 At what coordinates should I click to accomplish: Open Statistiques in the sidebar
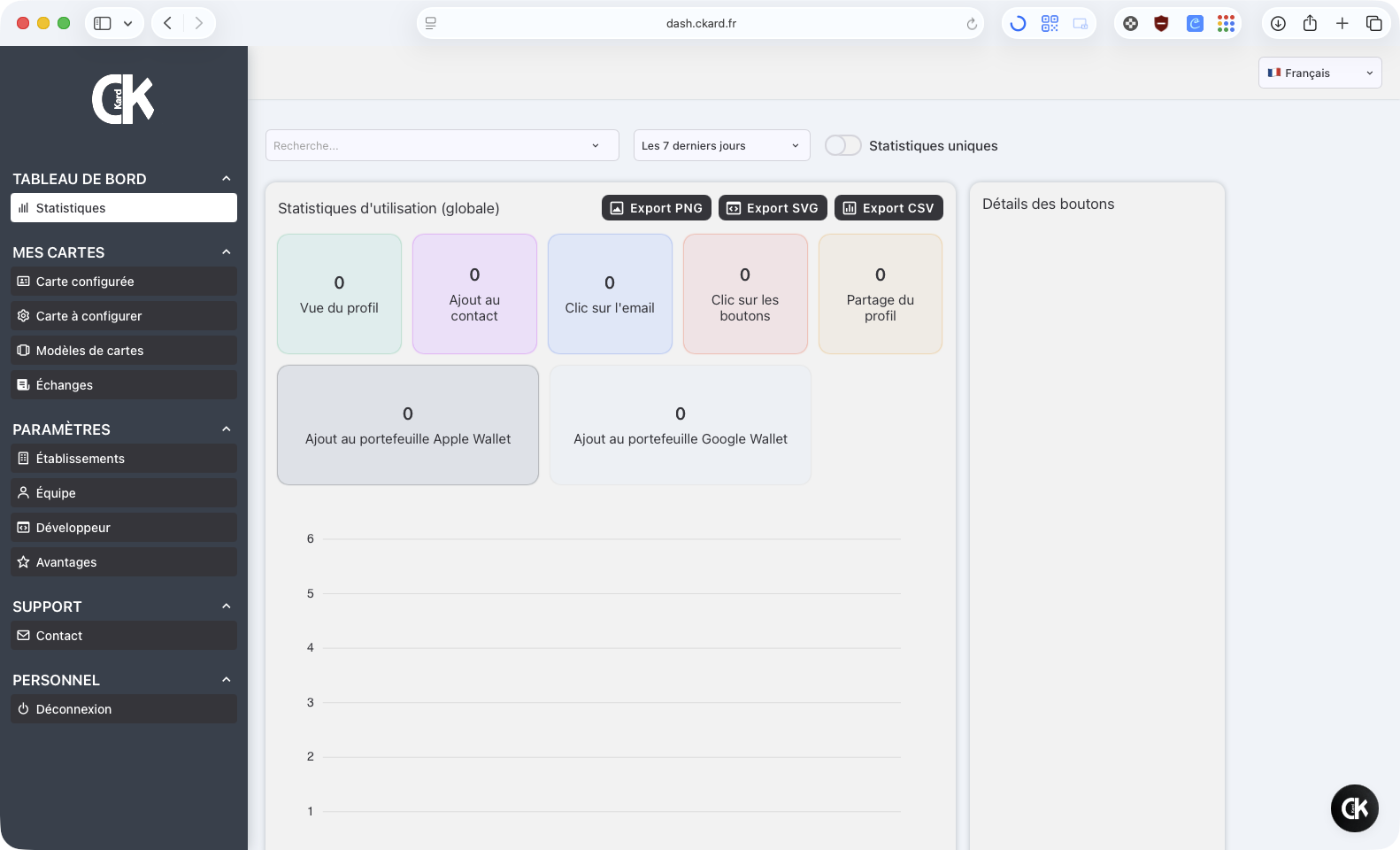click(x=124, y=208)
